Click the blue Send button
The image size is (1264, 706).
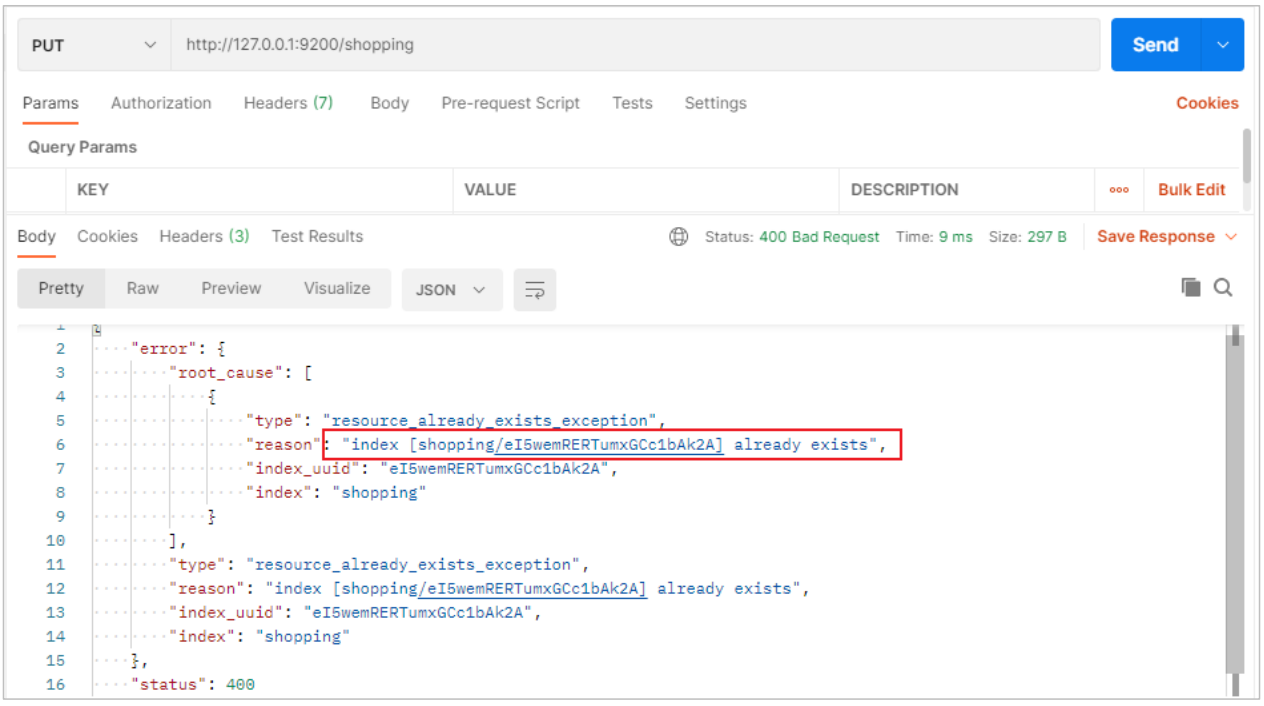pyautogui.click(x=1155, y=45)
